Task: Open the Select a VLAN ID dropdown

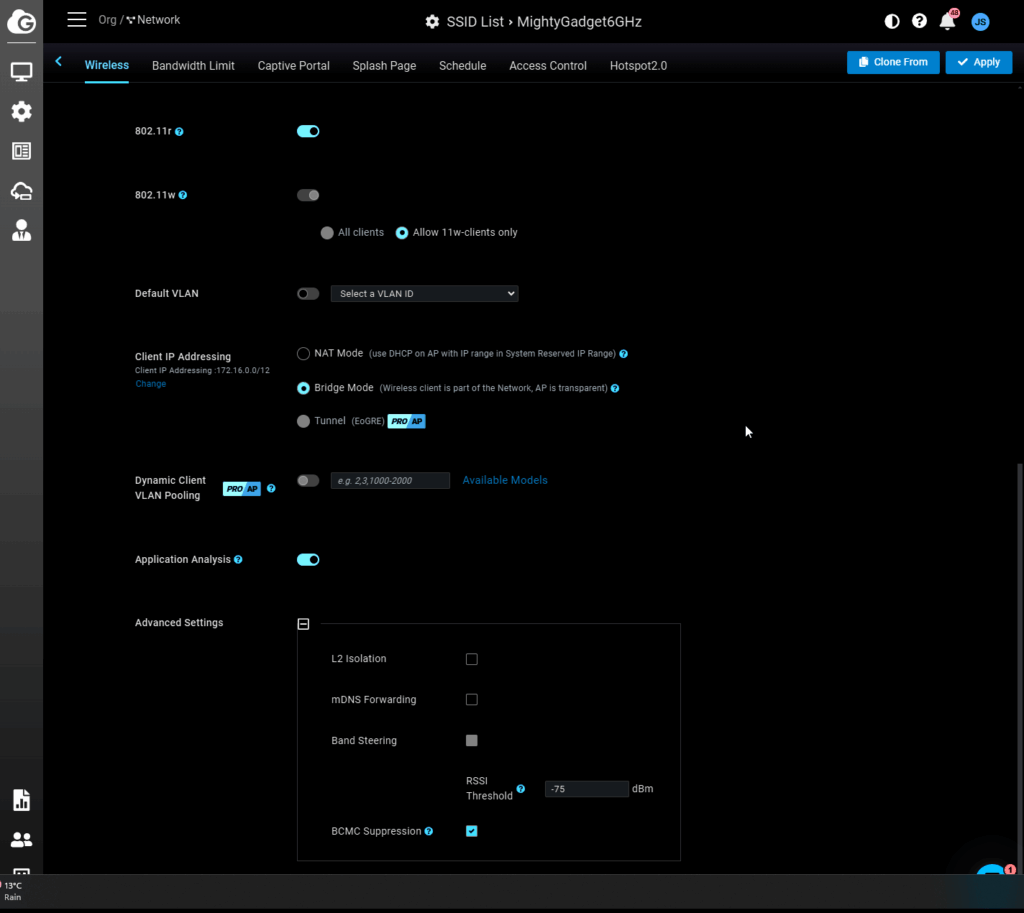Action: [x=424, y=294]
